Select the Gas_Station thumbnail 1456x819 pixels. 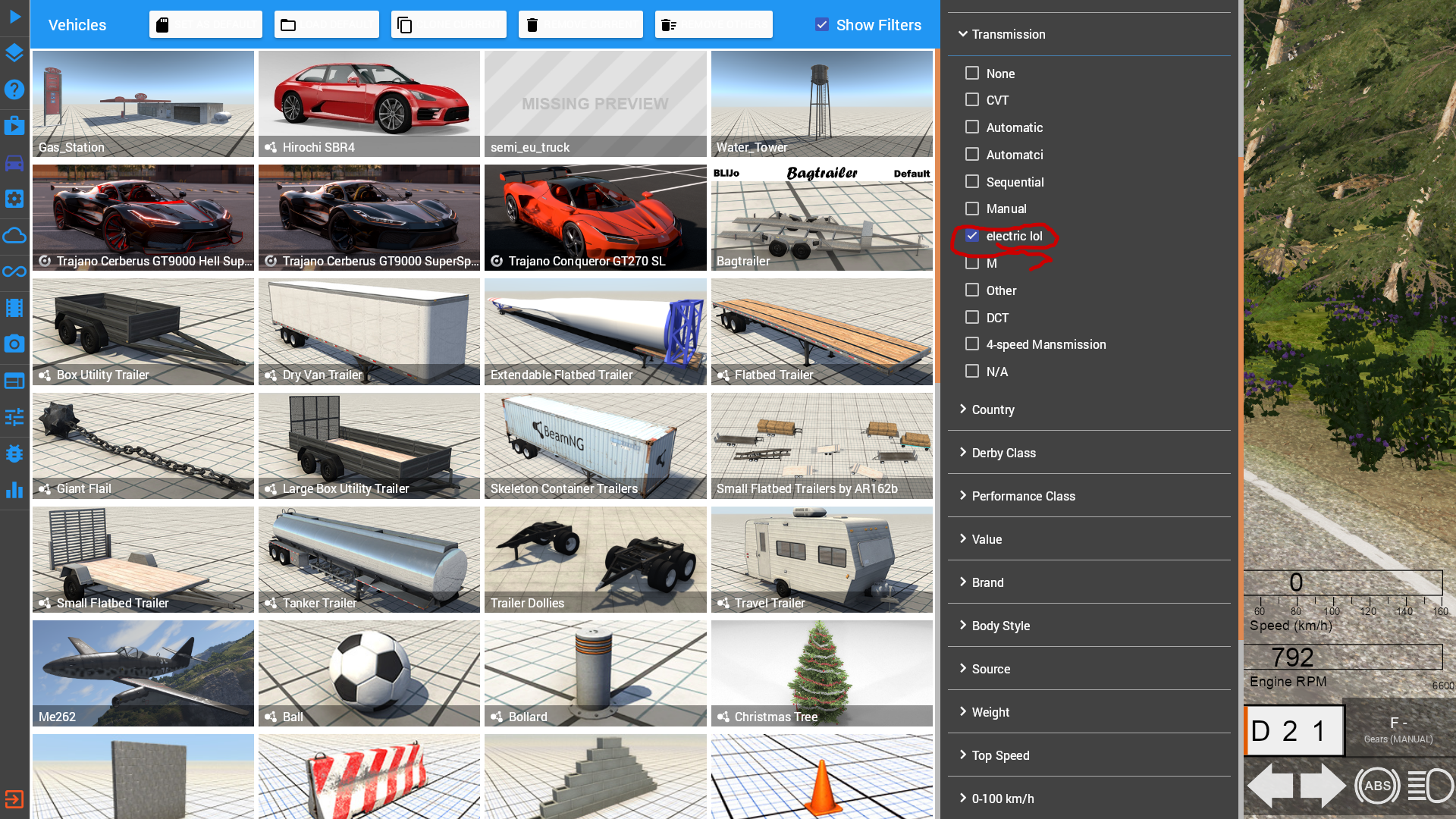[143, 104]
